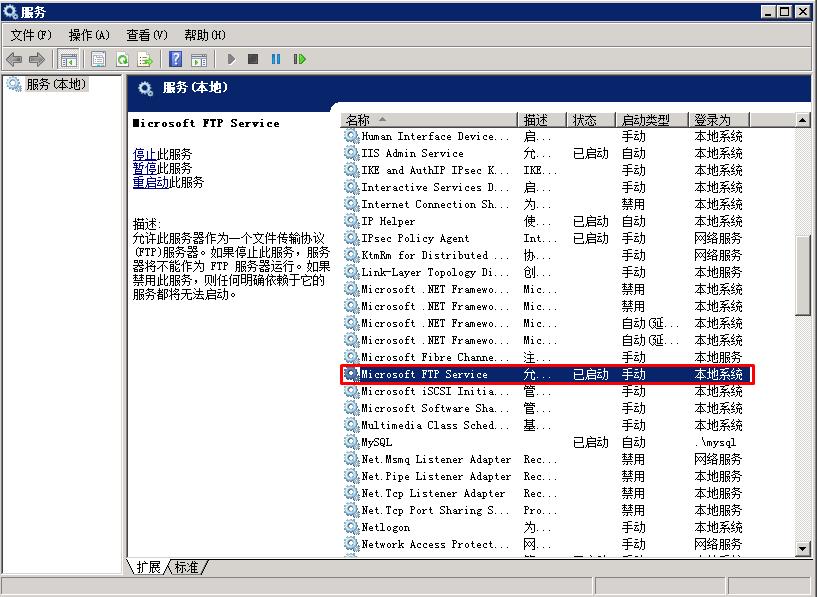Select IKE and AuthIP IPsec service
Viewport: 817px width, 597px height.
click(x=546, y=170)
